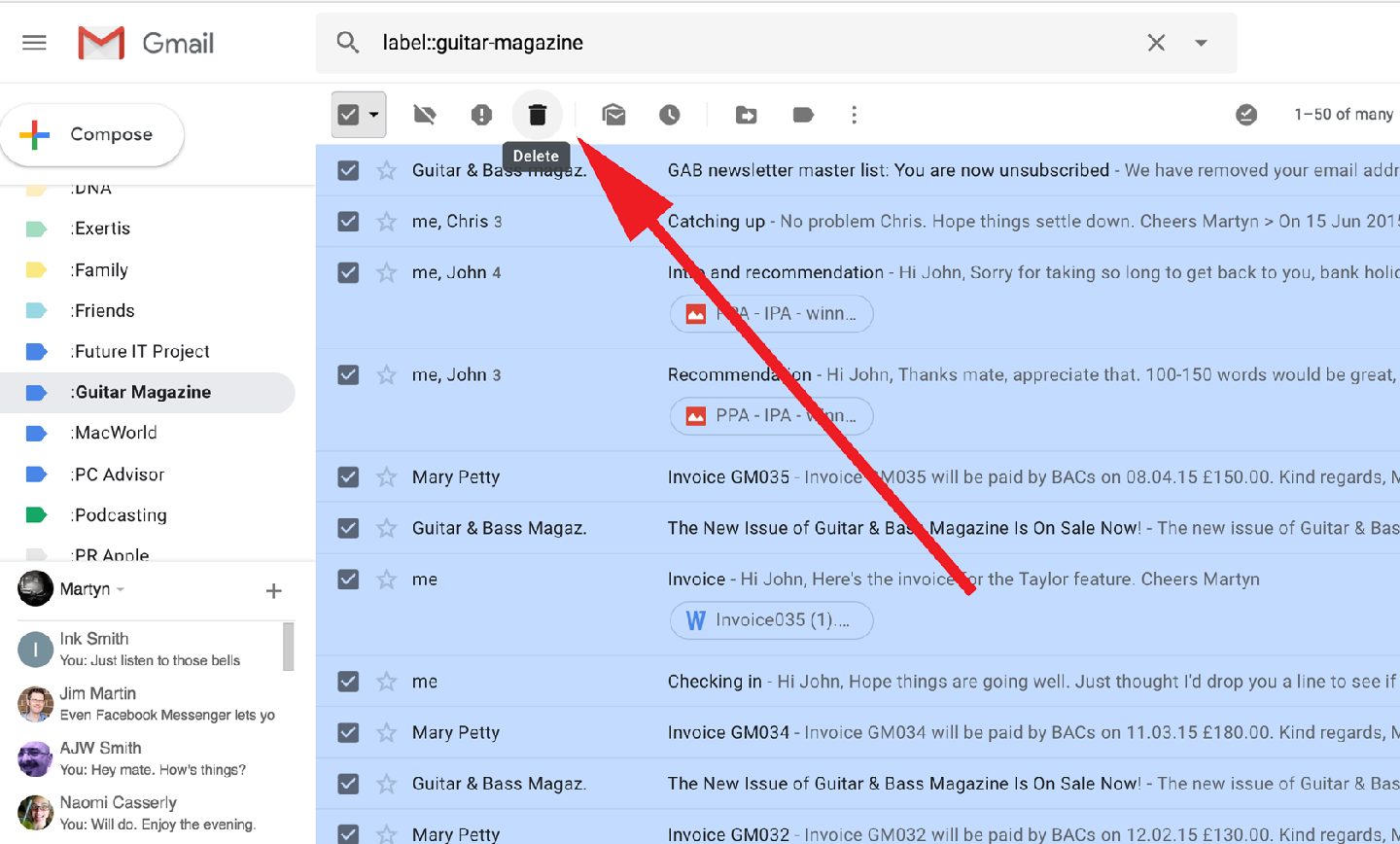Open search options dropdown arrow

tap(1202, 43)
